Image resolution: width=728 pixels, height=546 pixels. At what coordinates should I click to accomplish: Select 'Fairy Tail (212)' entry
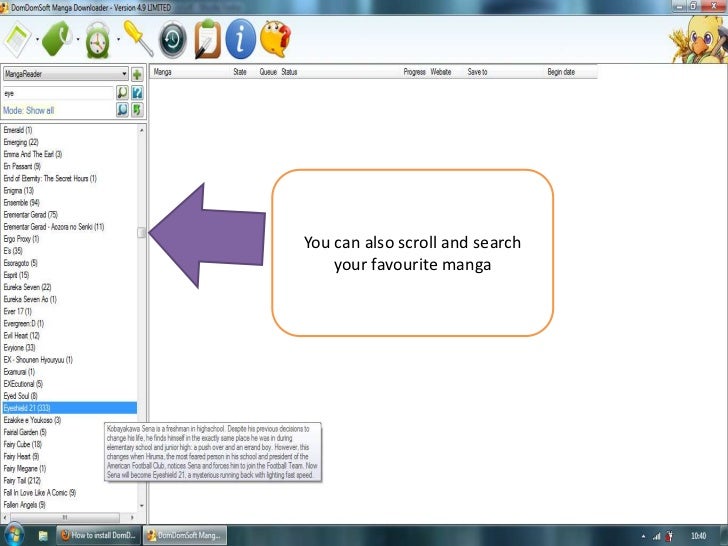click(x=22, y=480)
